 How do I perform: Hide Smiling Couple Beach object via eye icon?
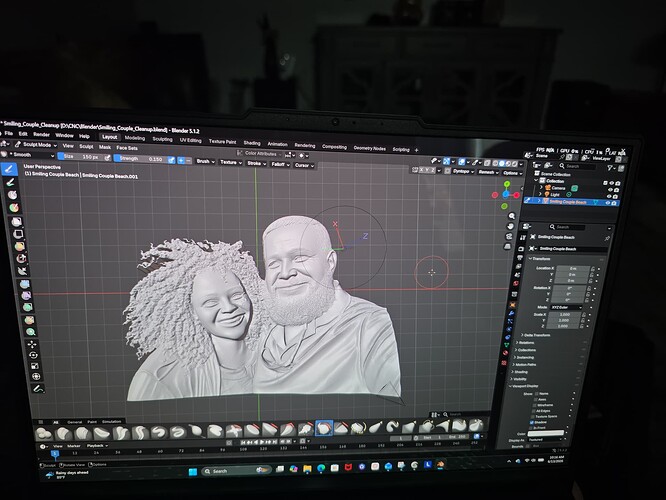(607, 203)
